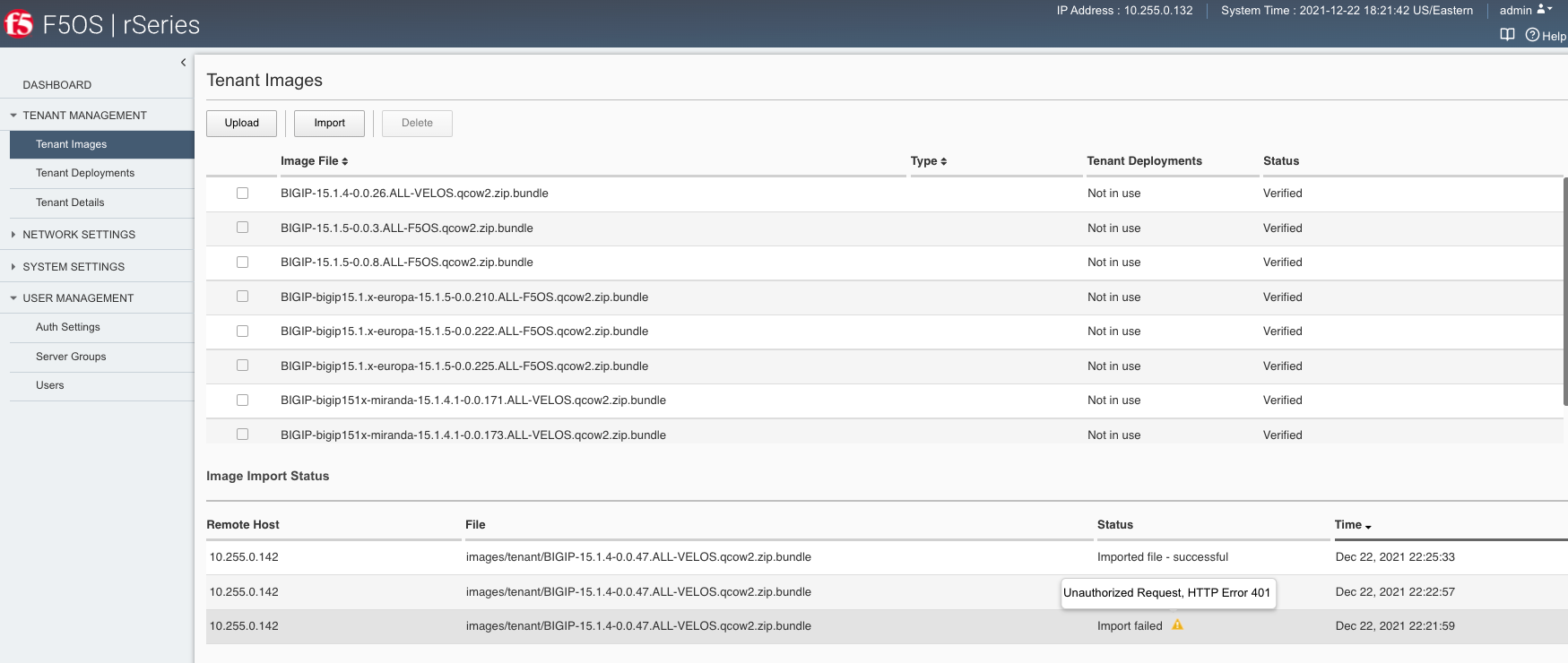
Task: Click the IP Address 10.255.0.132 text
Action: [x=1124, y=11]
